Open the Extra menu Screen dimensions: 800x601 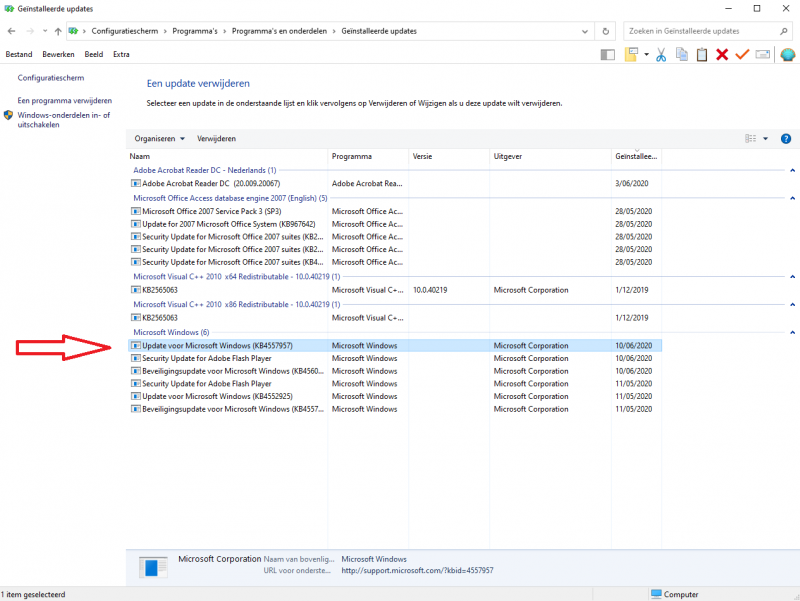pyautogui.click(x=121, y=54)
